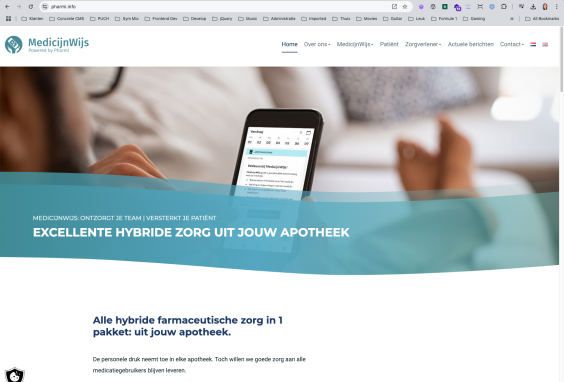Open the Chrome profile avatar
This screenshot has height=382, width=564.
pos(545,6)
